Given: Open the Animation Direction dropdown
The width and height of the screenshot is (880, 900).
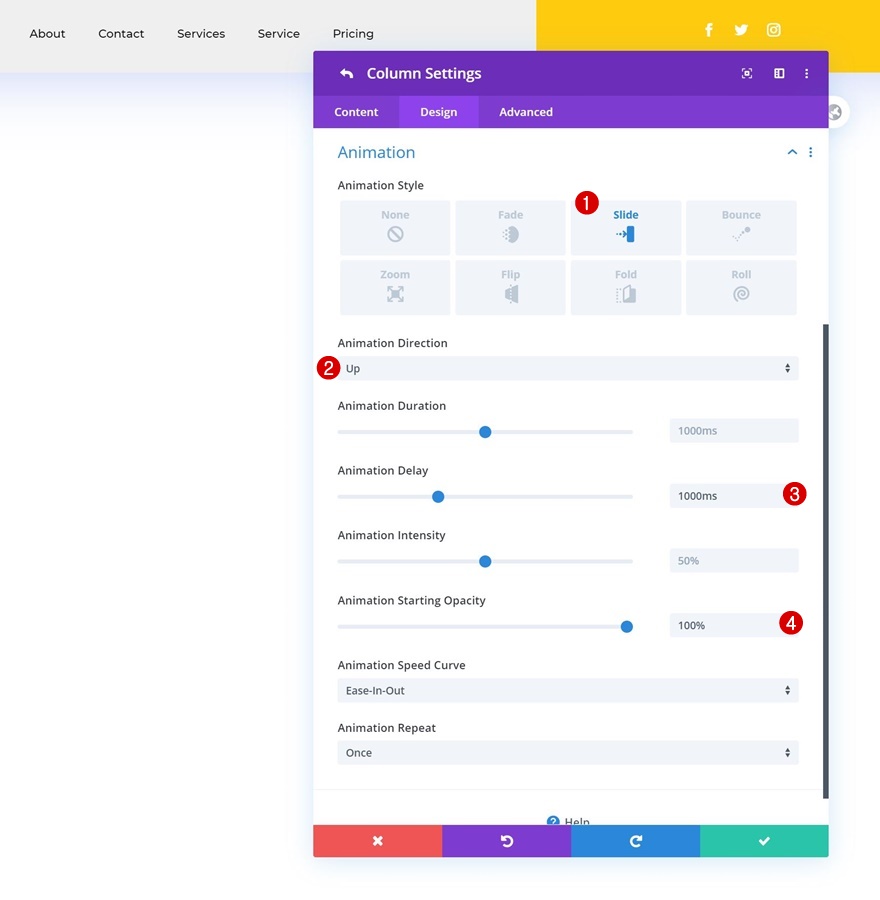Looking at the screenshot, I should click(x=568, y=368).
